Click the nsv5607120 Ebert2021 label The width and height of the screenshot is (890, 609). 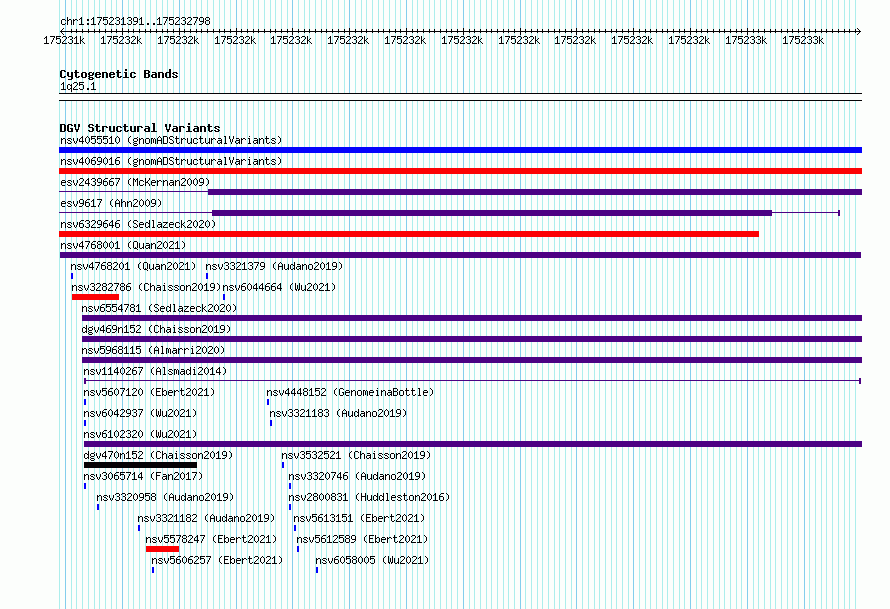[149, 392]
